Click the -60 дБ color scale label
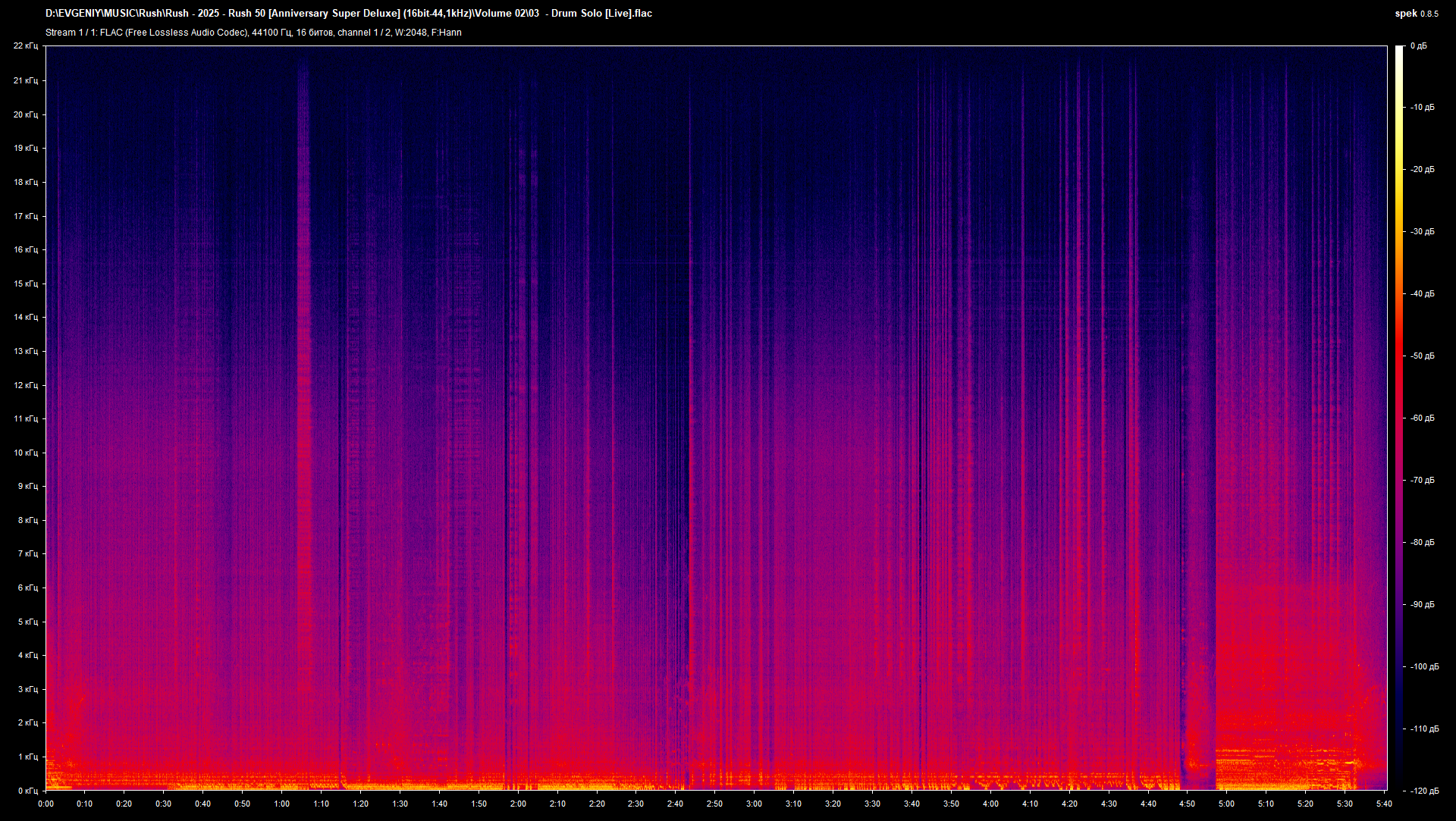 1422,418
